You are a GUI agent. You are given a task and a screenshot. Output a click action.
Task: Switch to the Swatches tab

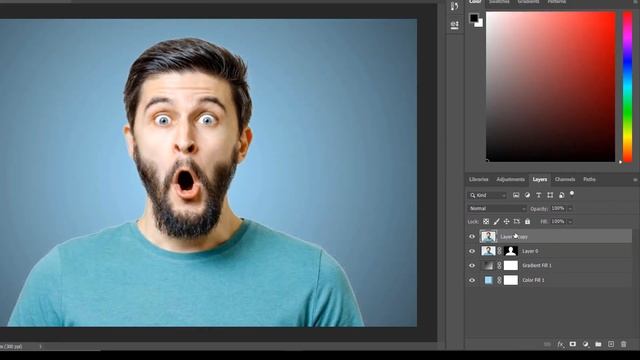(x=499, y=2)
